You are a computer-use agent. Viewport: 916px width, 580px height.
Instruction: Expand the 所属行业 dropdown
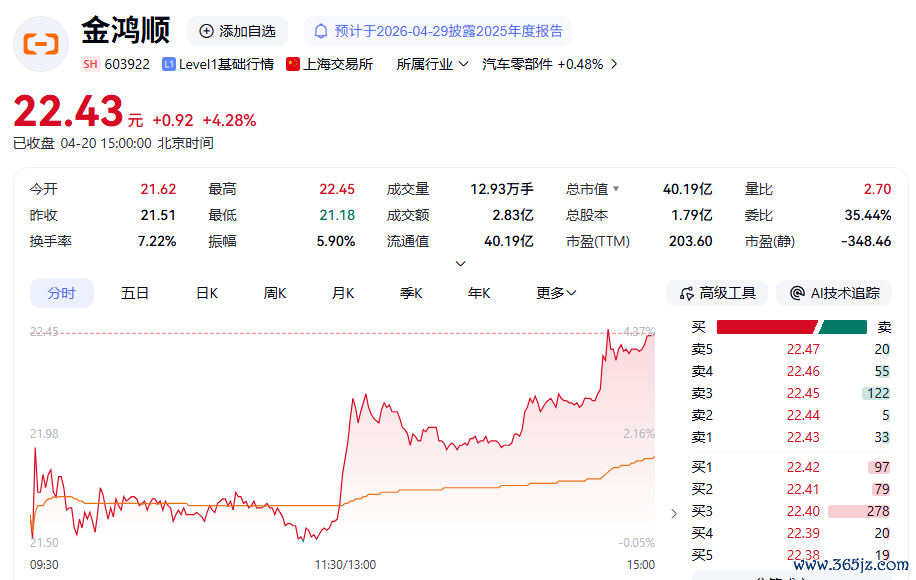point(432,64)
